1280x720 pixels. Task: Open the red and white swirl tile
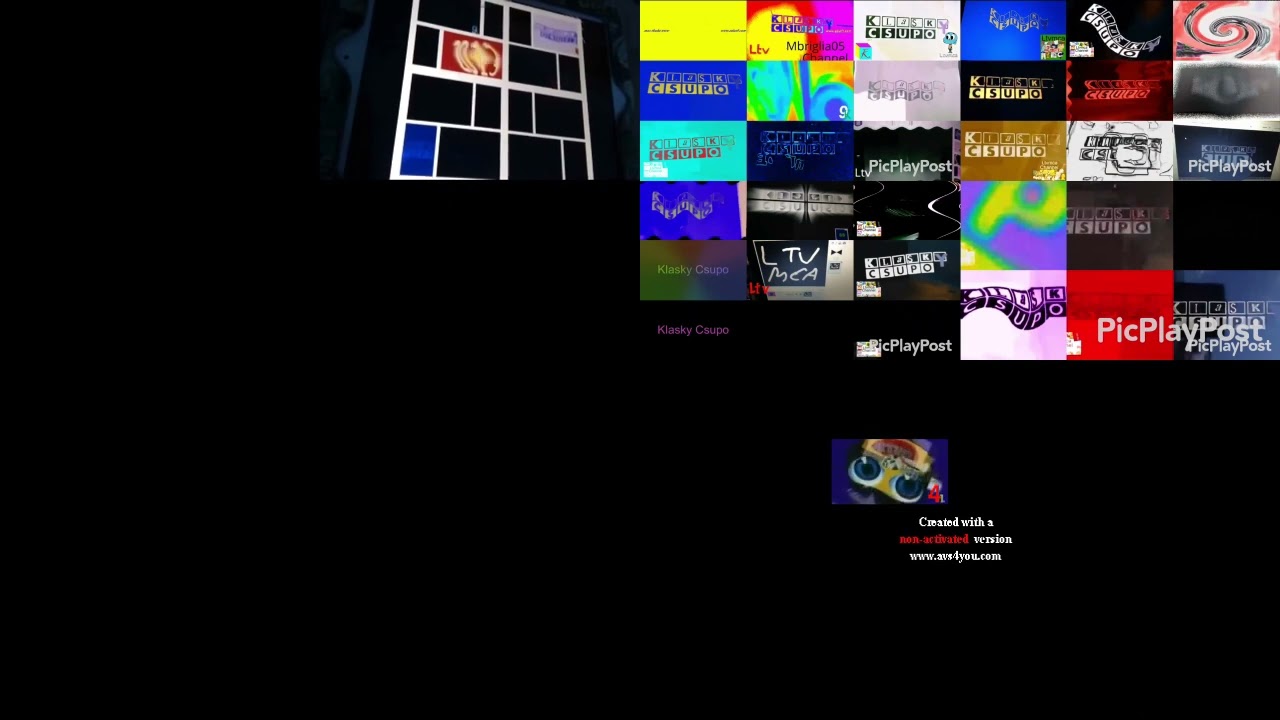coord(1226,30)
